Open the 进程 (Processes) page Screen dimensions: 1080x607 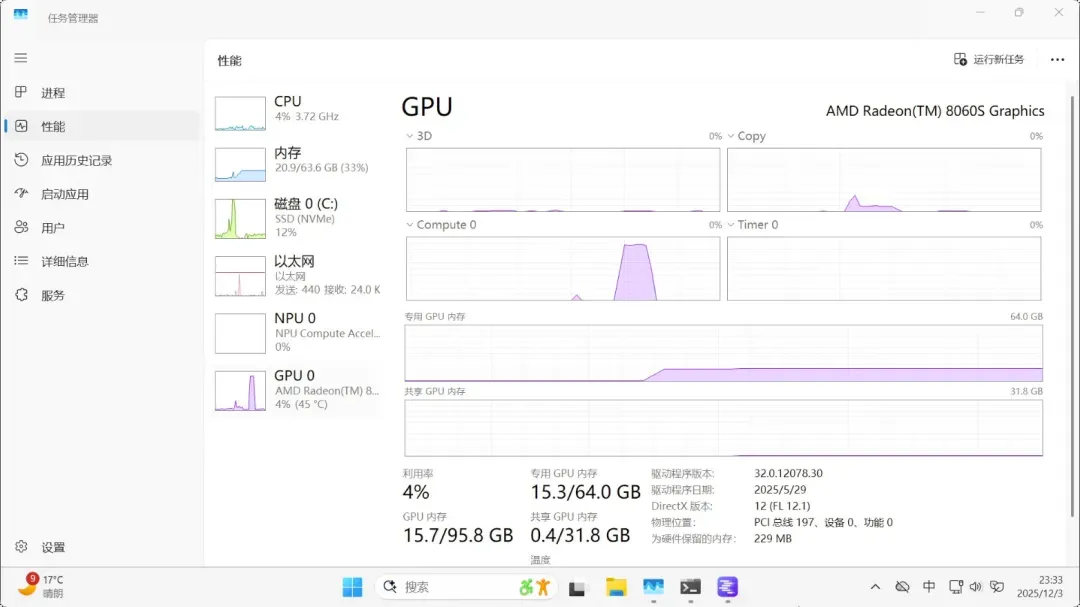pos(53,93)
